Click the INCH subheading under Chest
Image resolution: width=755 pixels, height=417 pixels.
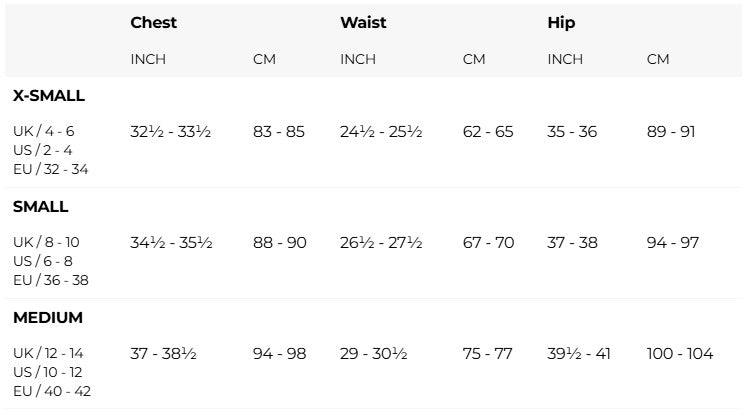coord(148,59)
